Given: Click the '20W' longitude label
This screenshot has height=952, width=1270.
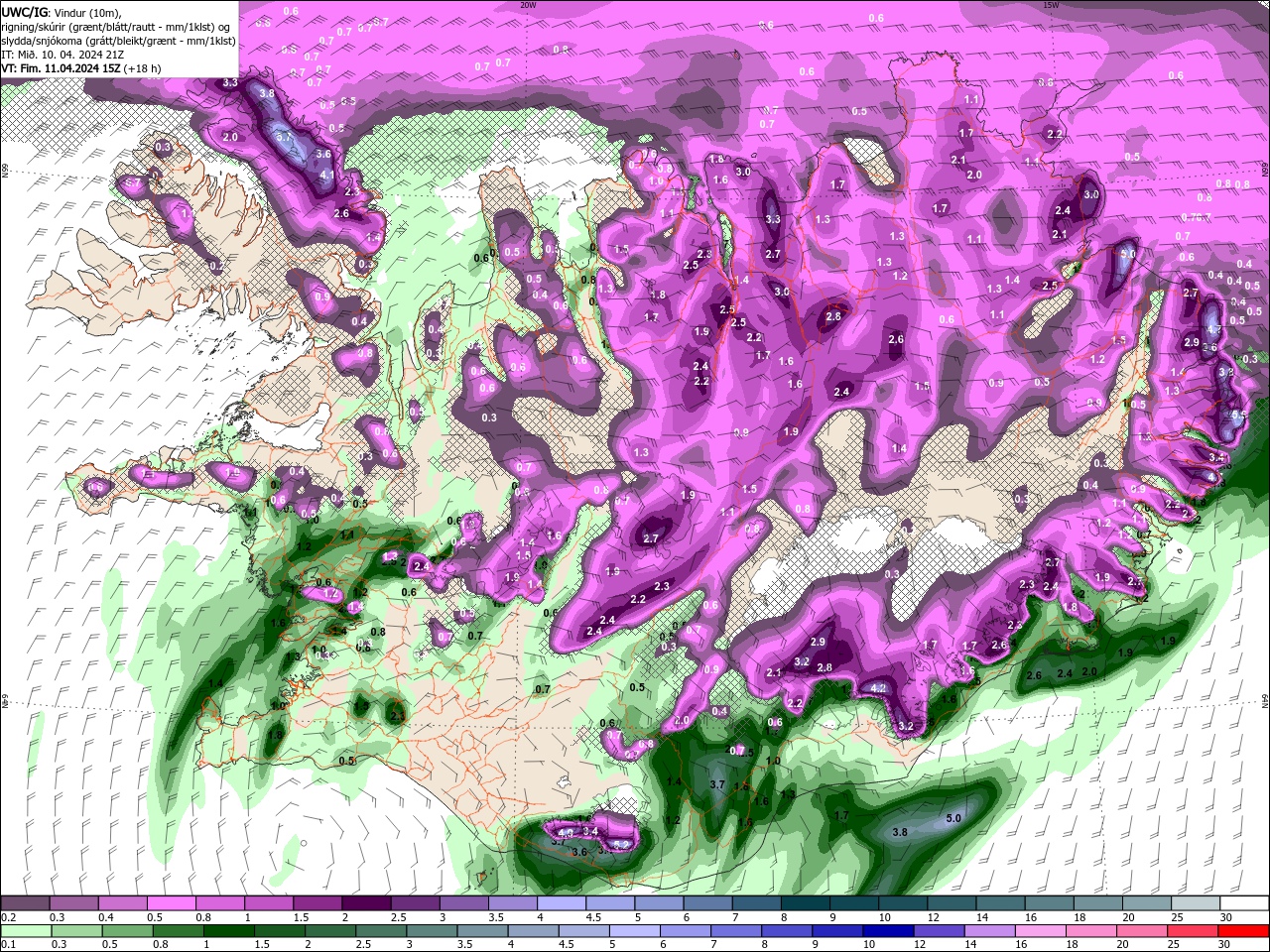Looking at the screenshot, I should (x=528, y=5).
